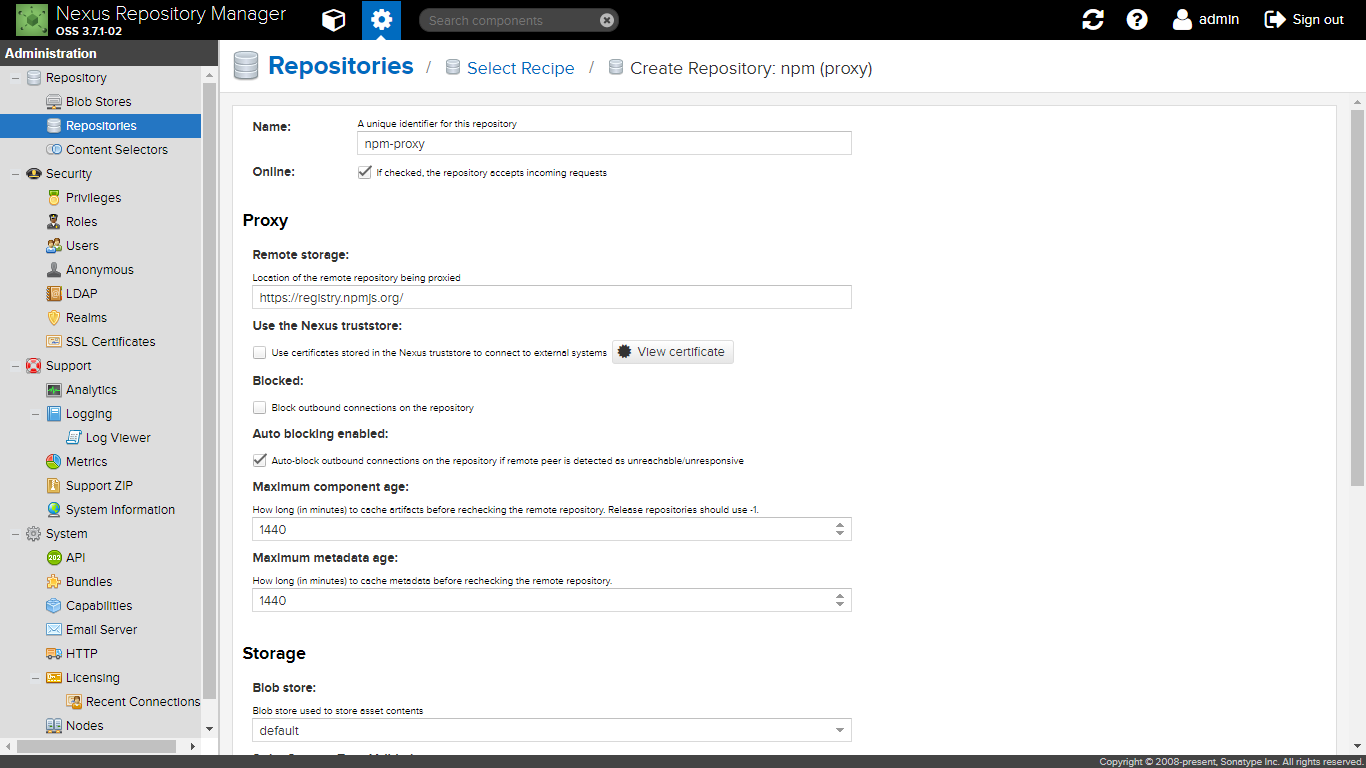This screenshot has width=1366, height=768.
Task: Click the Log Viewer icon
Action: click(x=74, y=438)
